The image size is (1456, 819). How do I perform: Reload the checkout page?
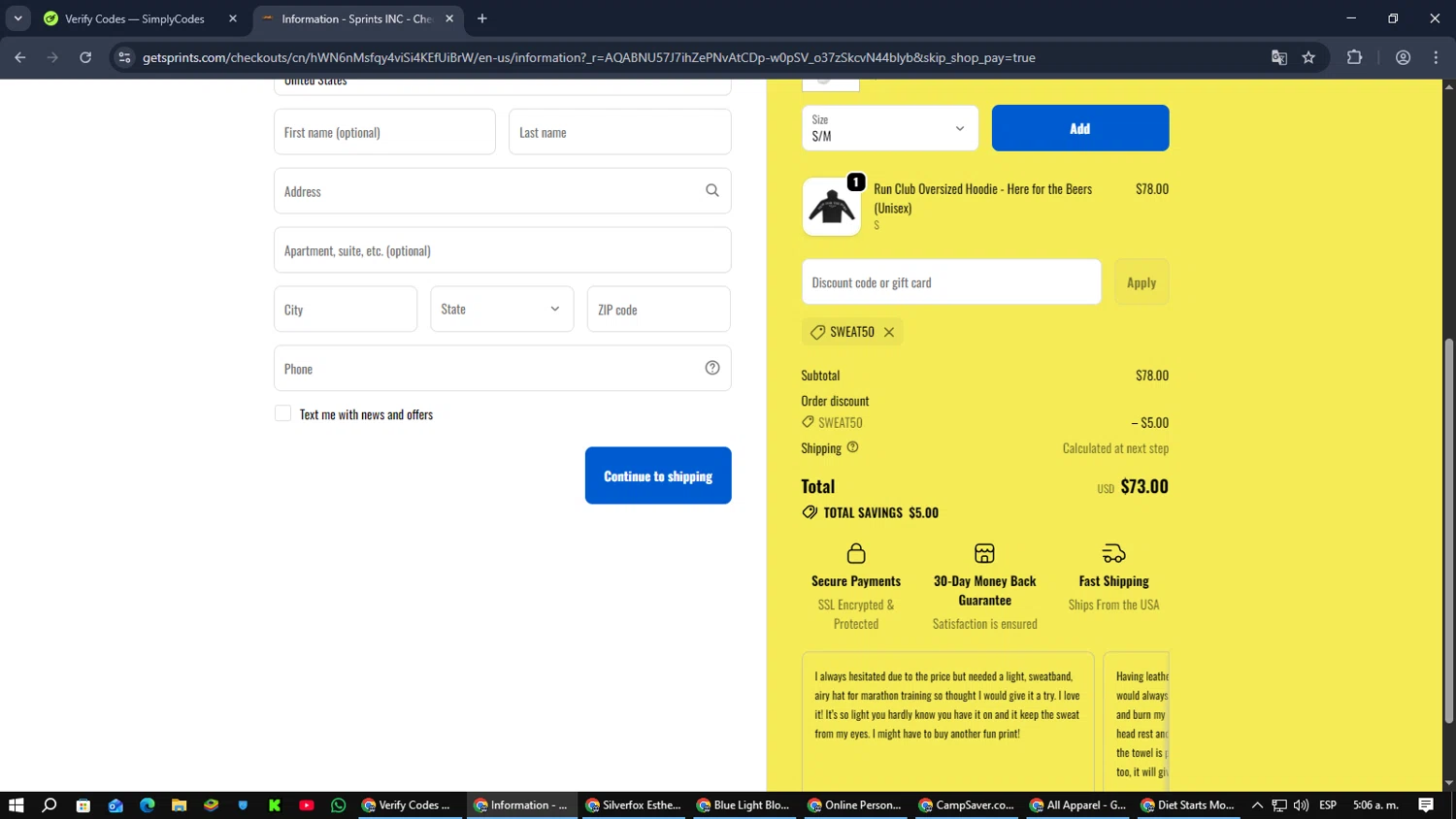click(x=85, y=57)
